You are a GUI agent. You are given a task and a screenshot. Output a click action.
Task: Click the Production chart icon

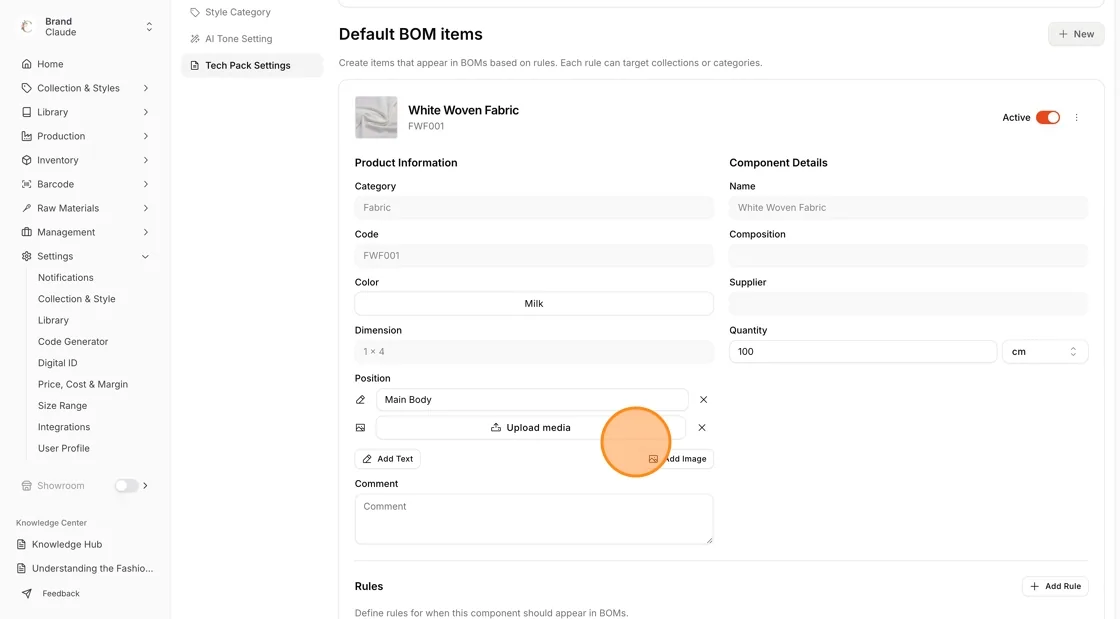point(26,136)
